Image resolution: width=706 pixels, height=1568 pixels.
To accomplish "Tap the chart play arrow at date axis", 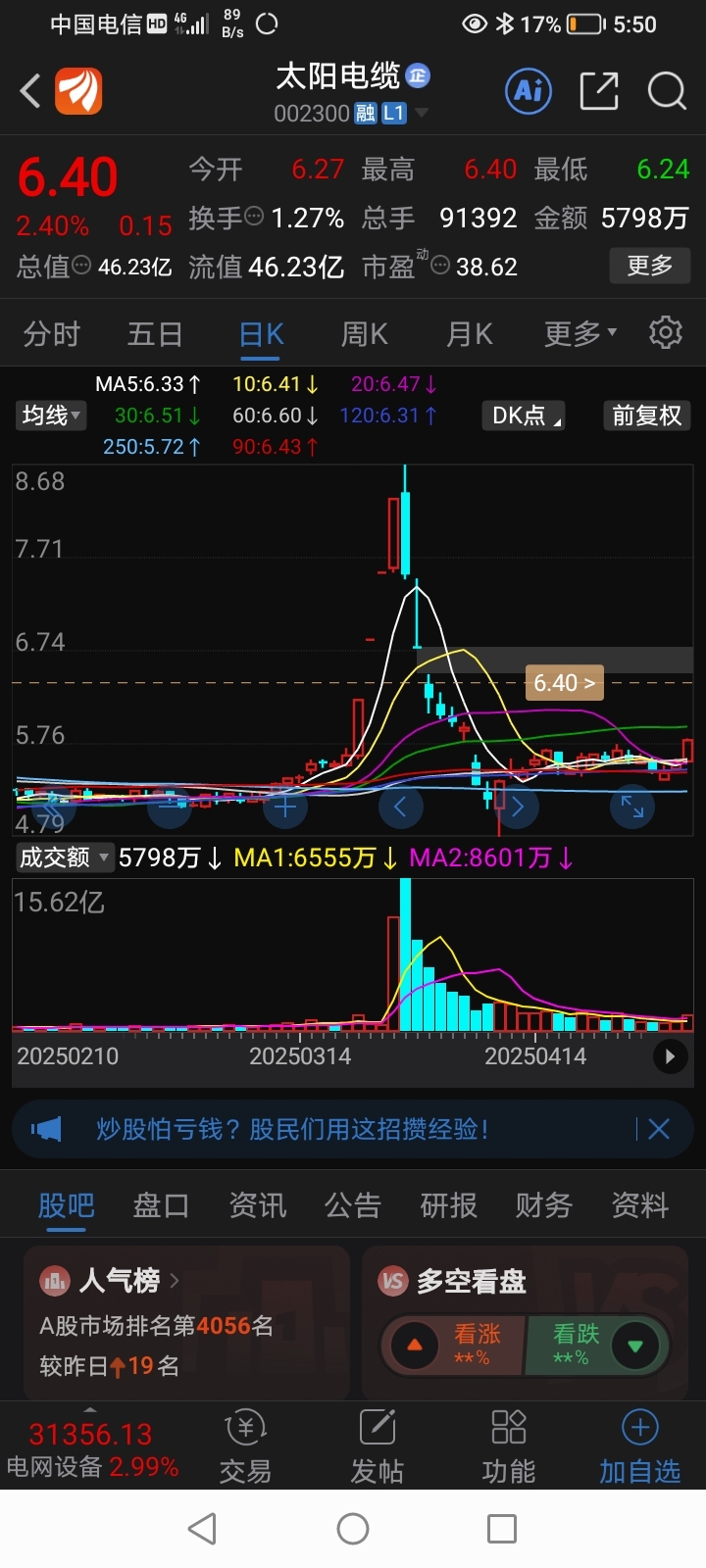I will tap(671, 1056).
